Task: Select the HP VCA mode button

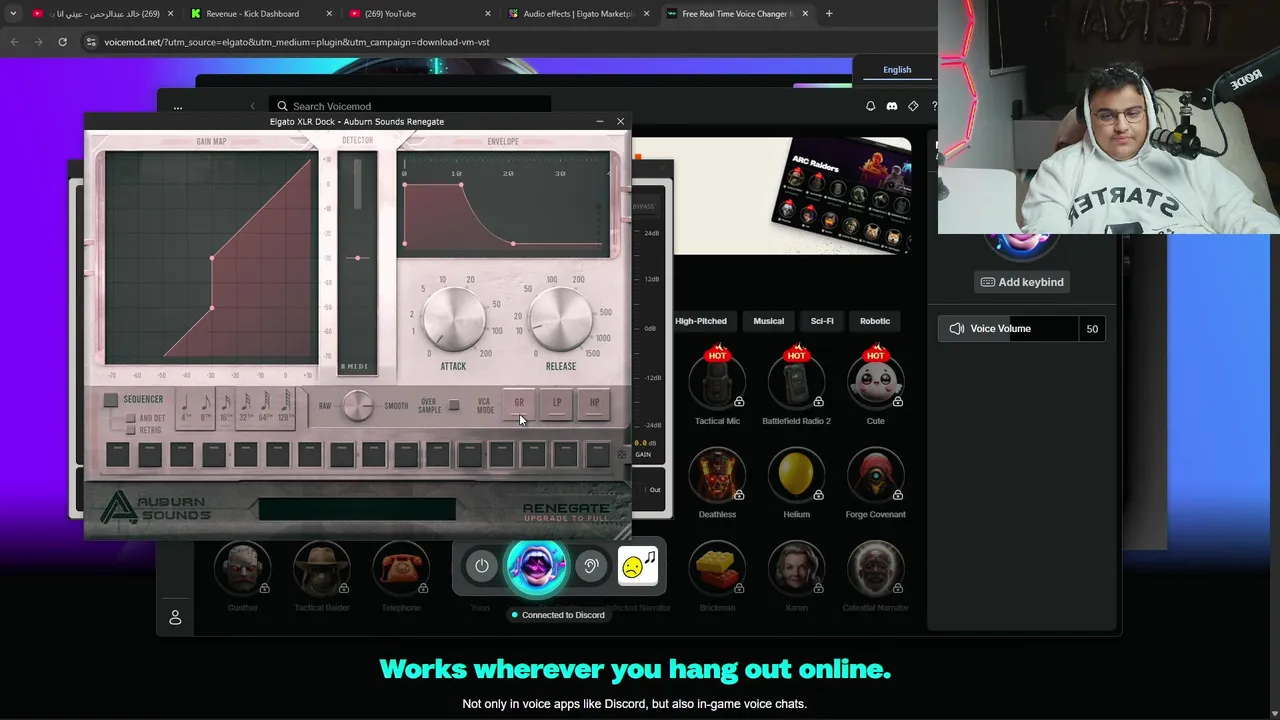Action: coord(594,403)
